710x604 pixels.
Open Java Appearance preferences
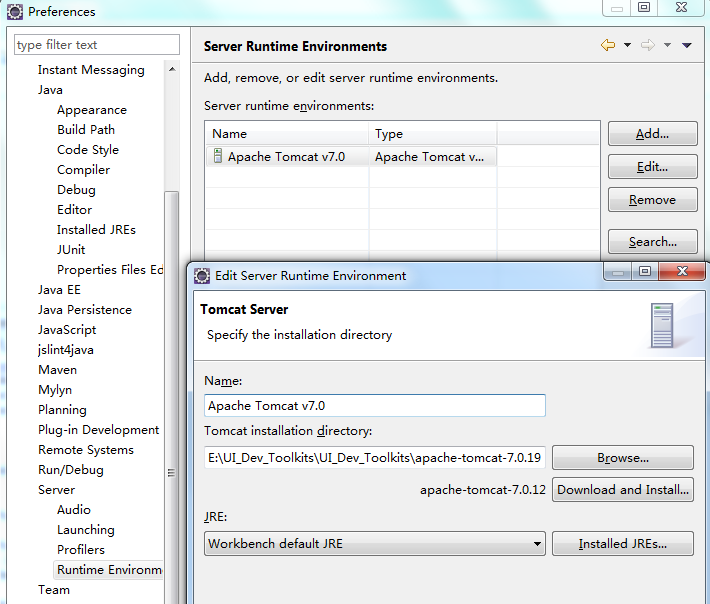(92, 110)
